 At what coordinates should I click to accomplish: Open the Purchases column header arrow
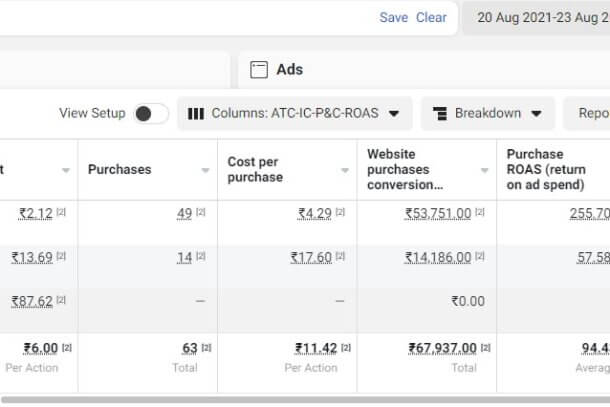[x=206, y=170]
